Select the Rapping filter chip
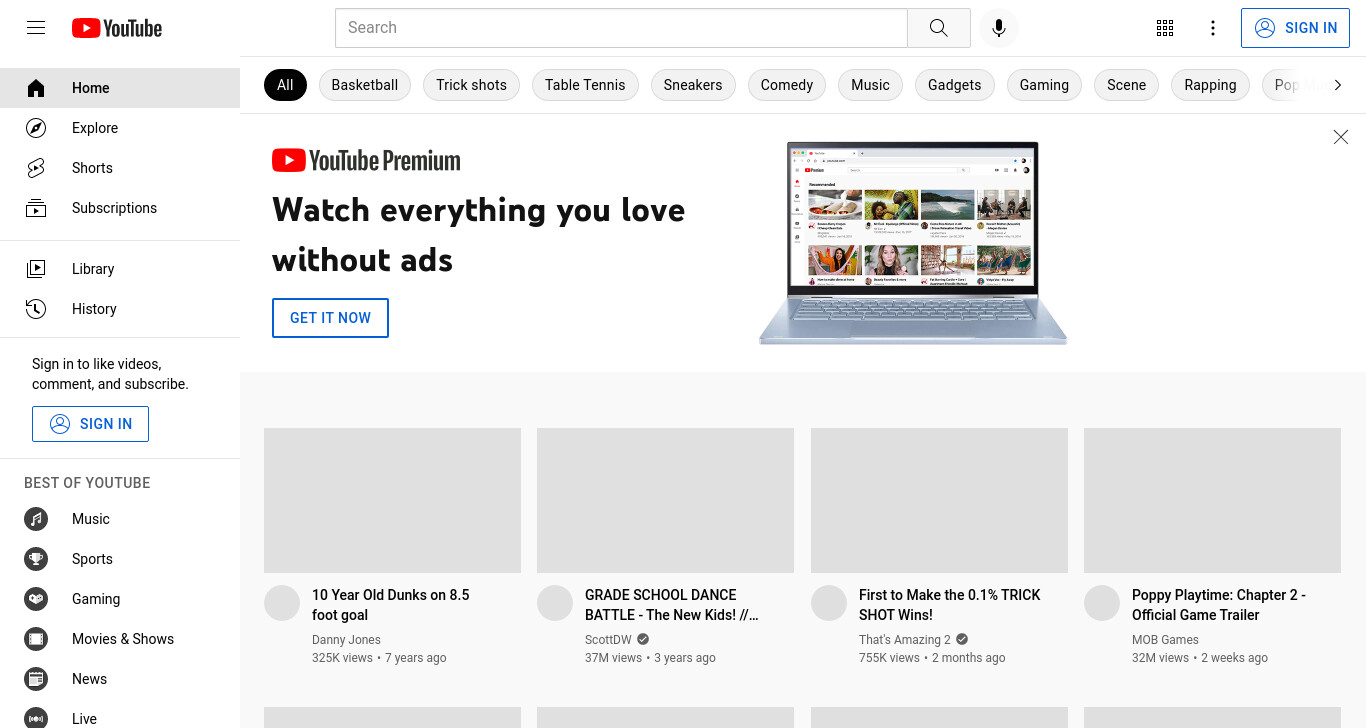 1210,85
